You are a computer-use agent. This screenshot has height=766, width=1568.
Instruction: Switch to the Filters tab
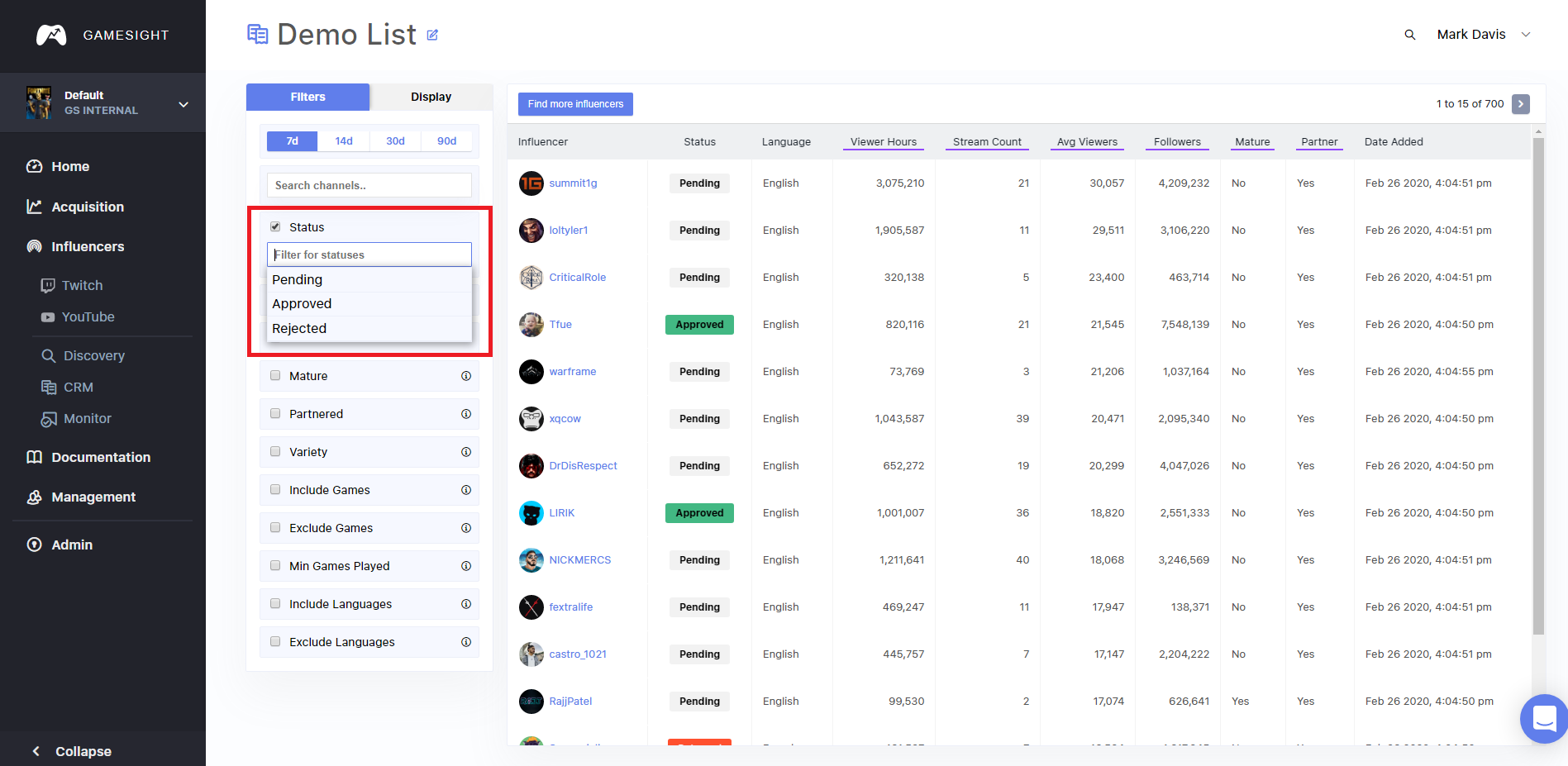[x=307, y=97]
